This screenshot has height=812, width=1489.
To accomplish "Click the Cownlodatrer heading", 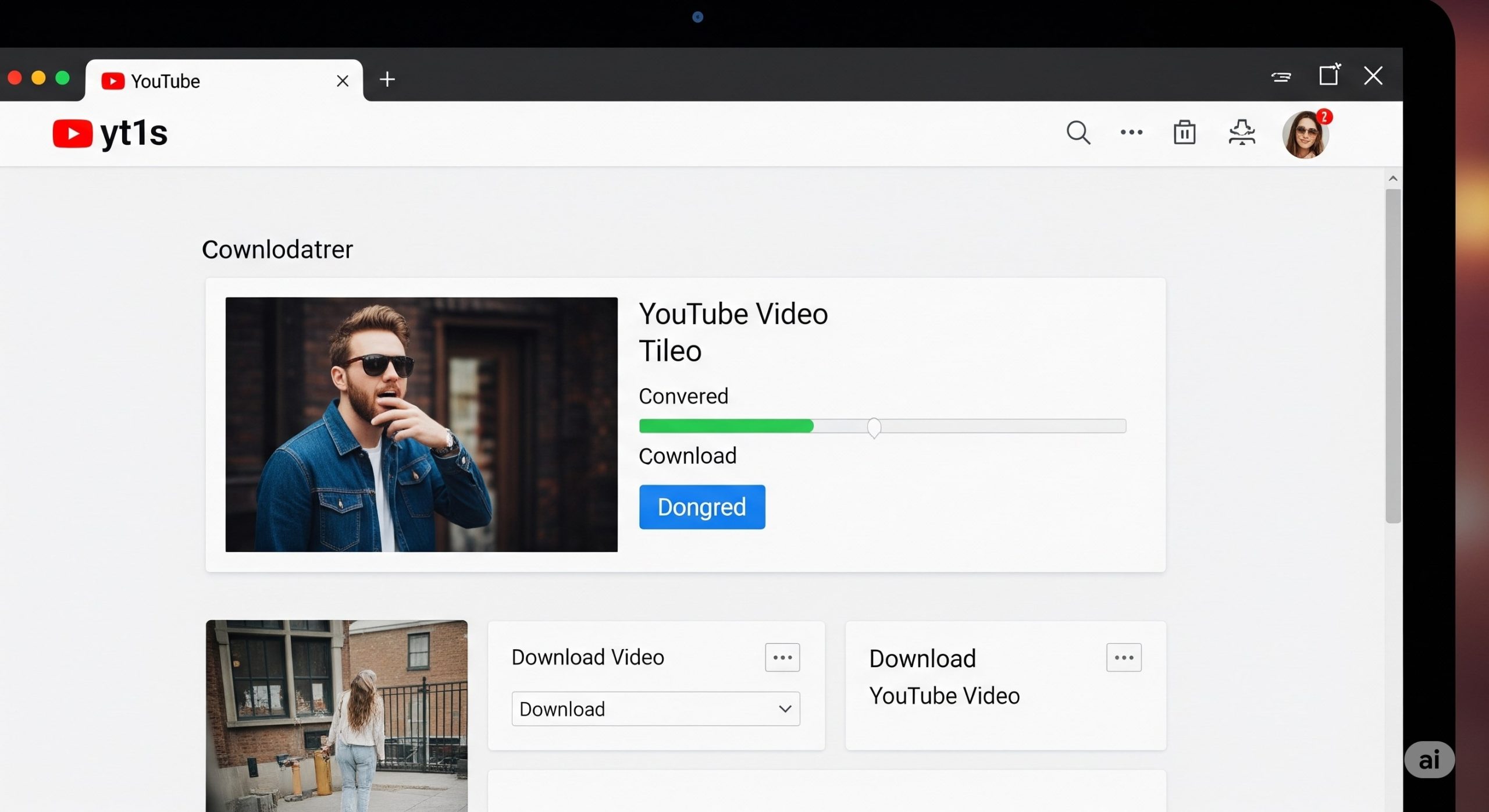I will 277,250.
